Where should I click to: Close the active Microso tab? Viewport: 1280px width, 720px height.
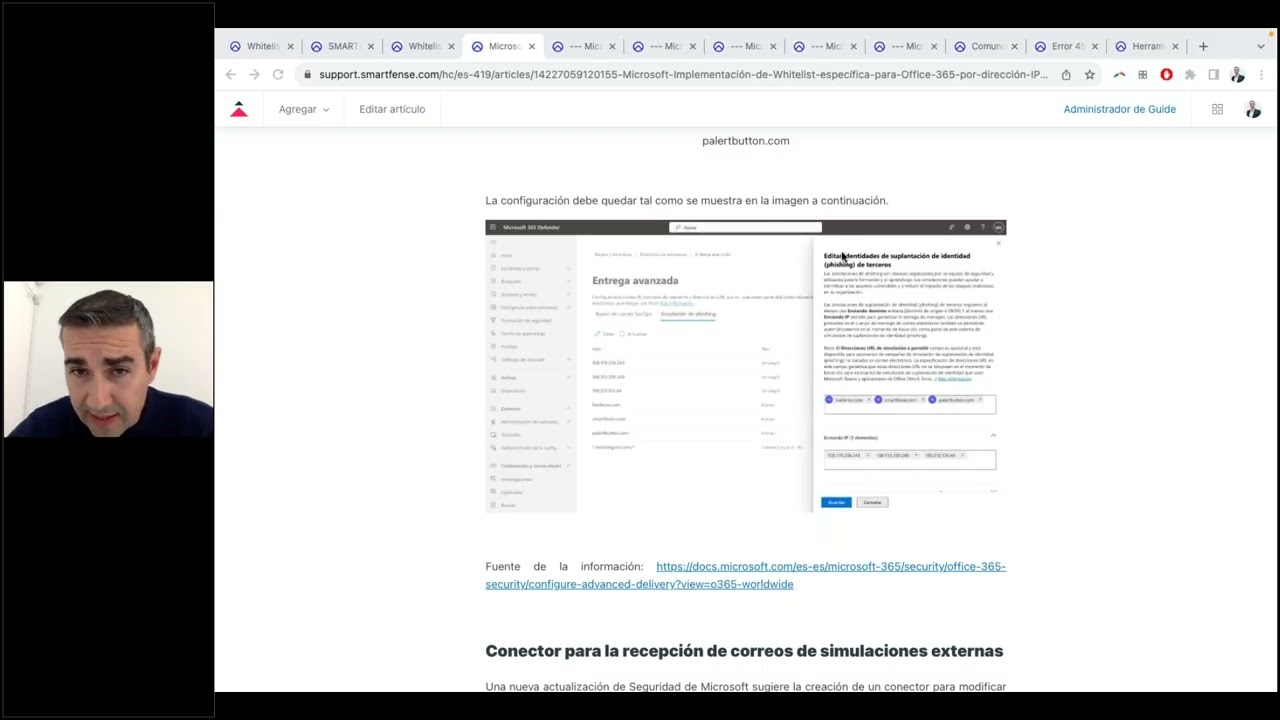click(532, 46)
